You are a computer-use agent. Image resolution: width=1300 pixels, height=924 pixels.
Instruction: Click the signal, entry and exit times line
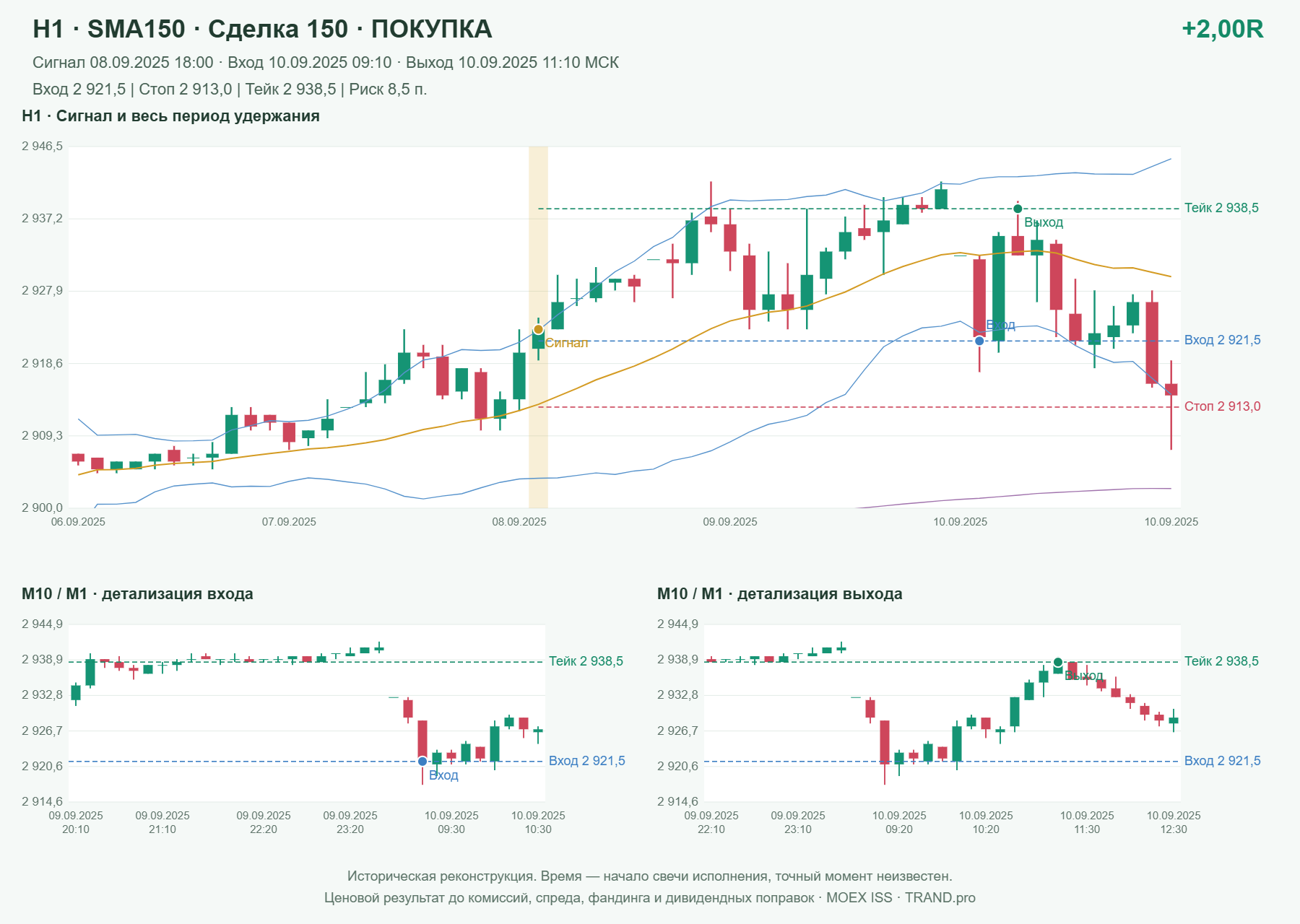coord(326,63)
